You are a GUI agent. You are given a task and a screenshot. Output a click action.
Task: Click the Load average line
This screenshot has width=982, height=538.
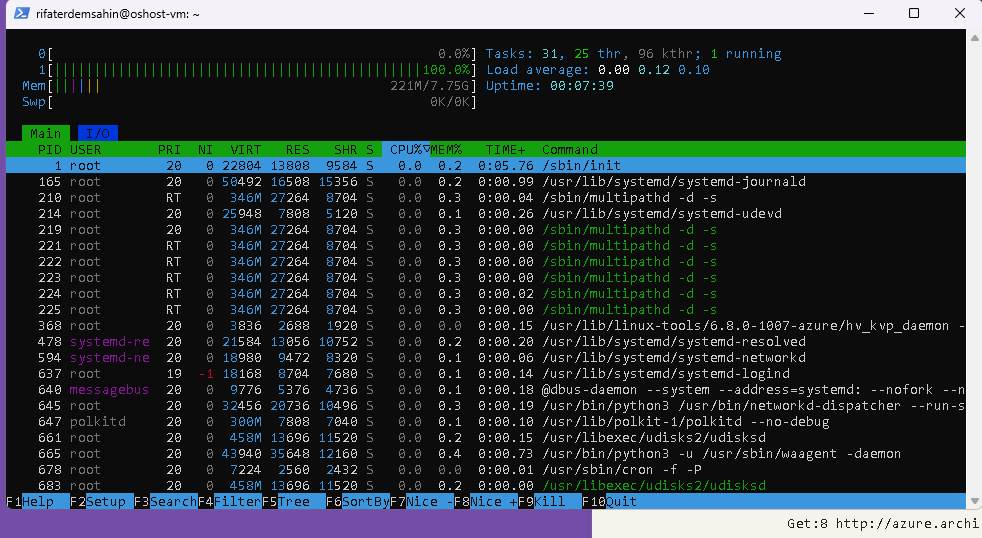tap(597, 70)
